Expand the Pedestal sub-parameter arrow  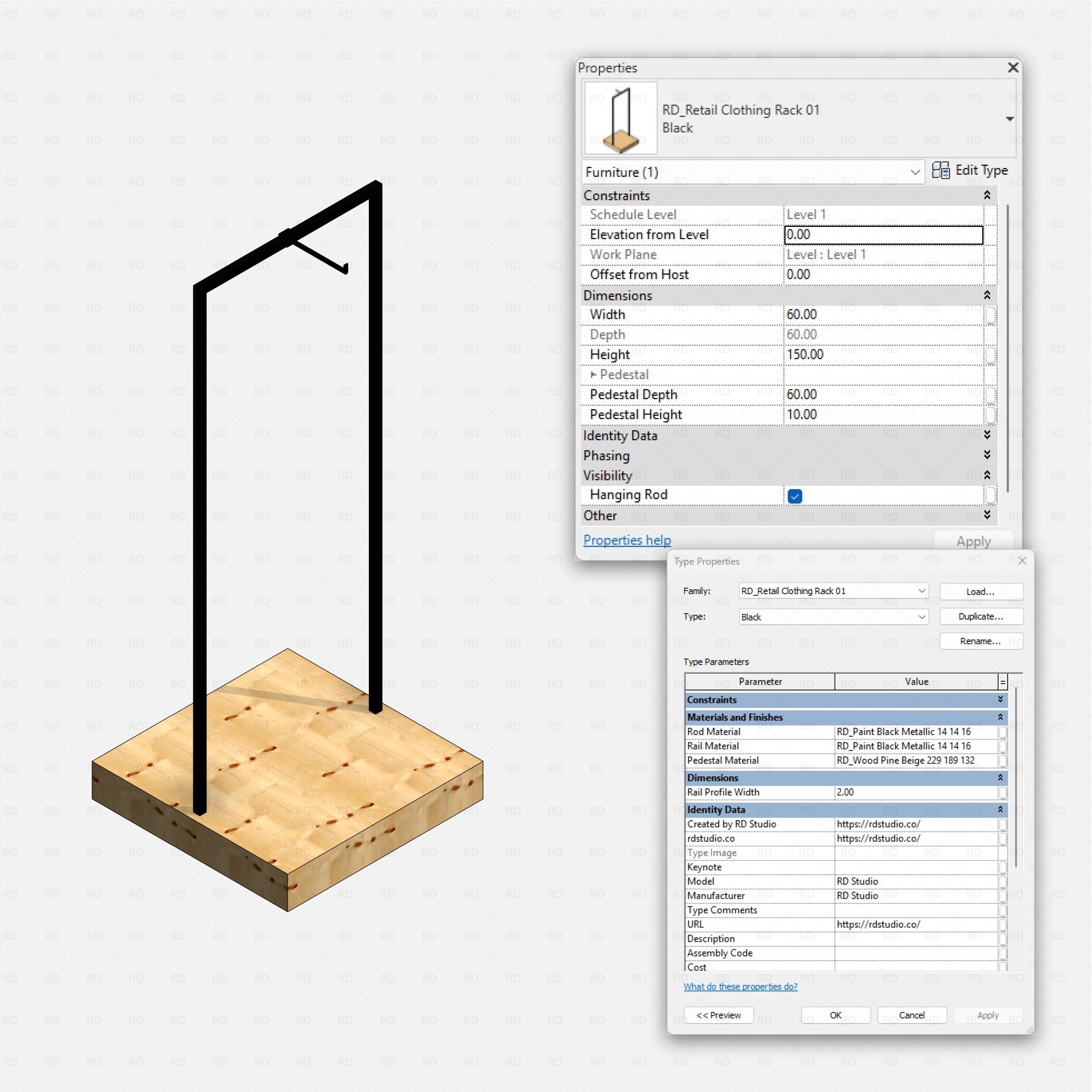(593, 374)
